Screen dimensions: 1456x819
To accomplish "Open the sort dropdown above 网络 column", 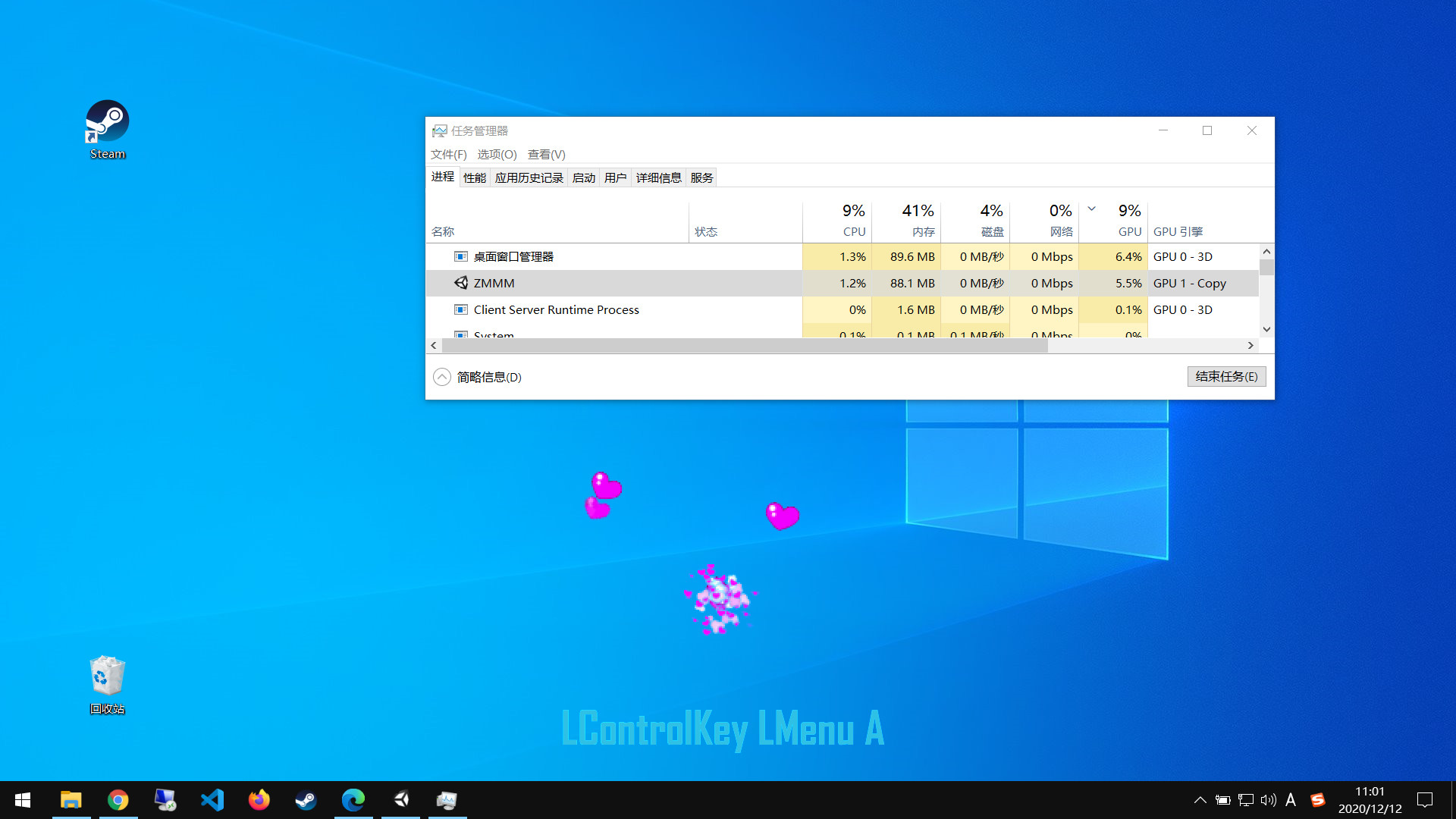I will coord(1090,207).
